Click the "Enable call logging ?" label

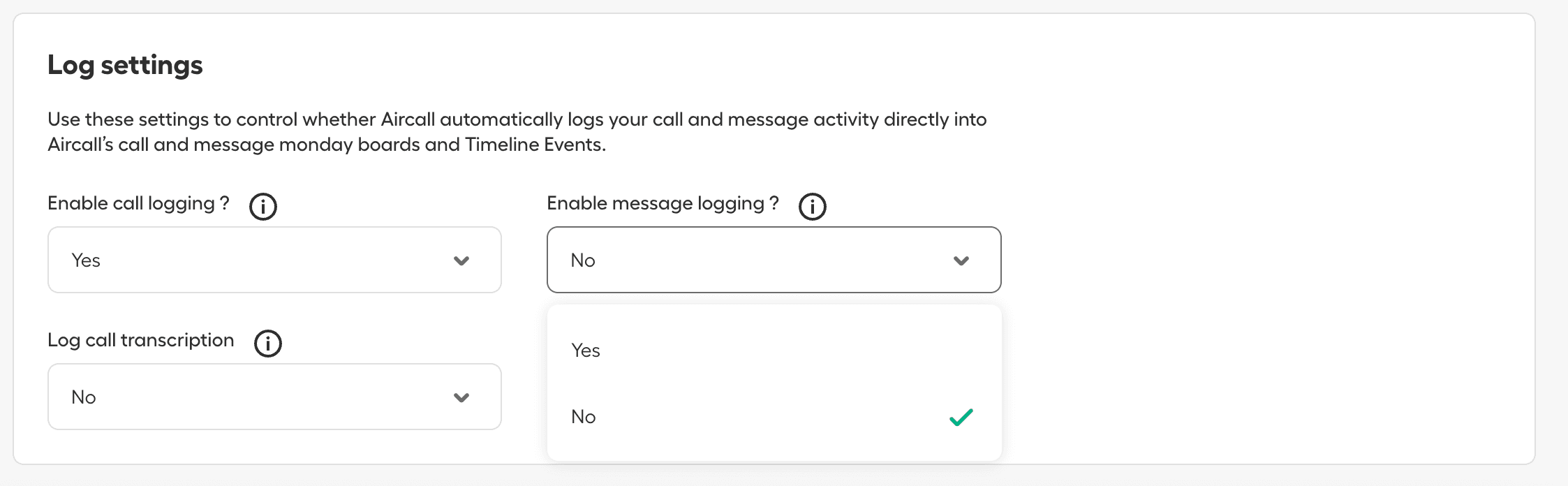pos(138,203)
